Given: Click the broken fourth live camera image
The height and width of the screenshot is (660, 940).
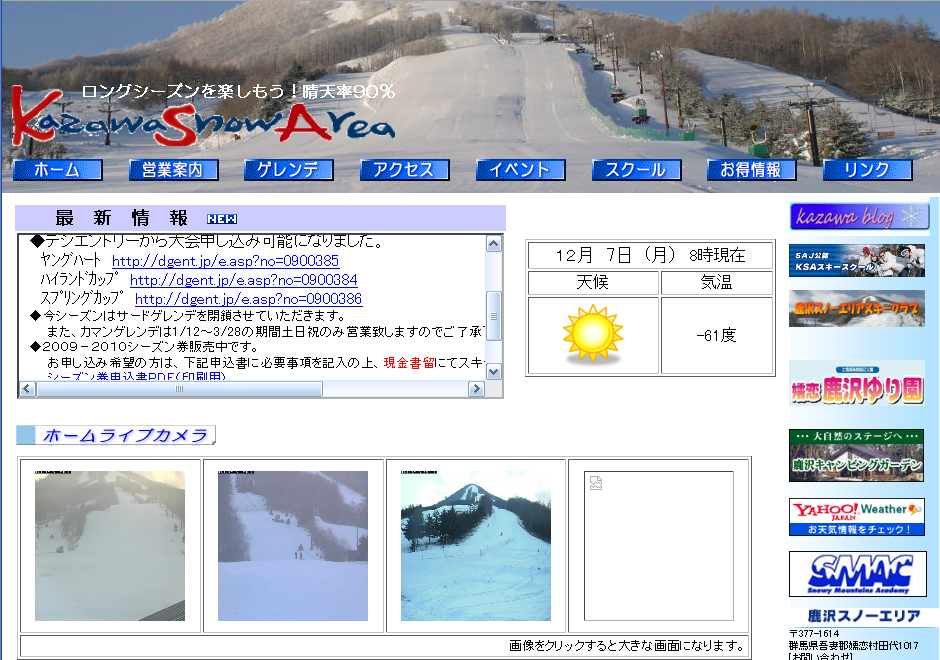Looking at the screenshot, I should pyautogui.click(x=659, y=546).
